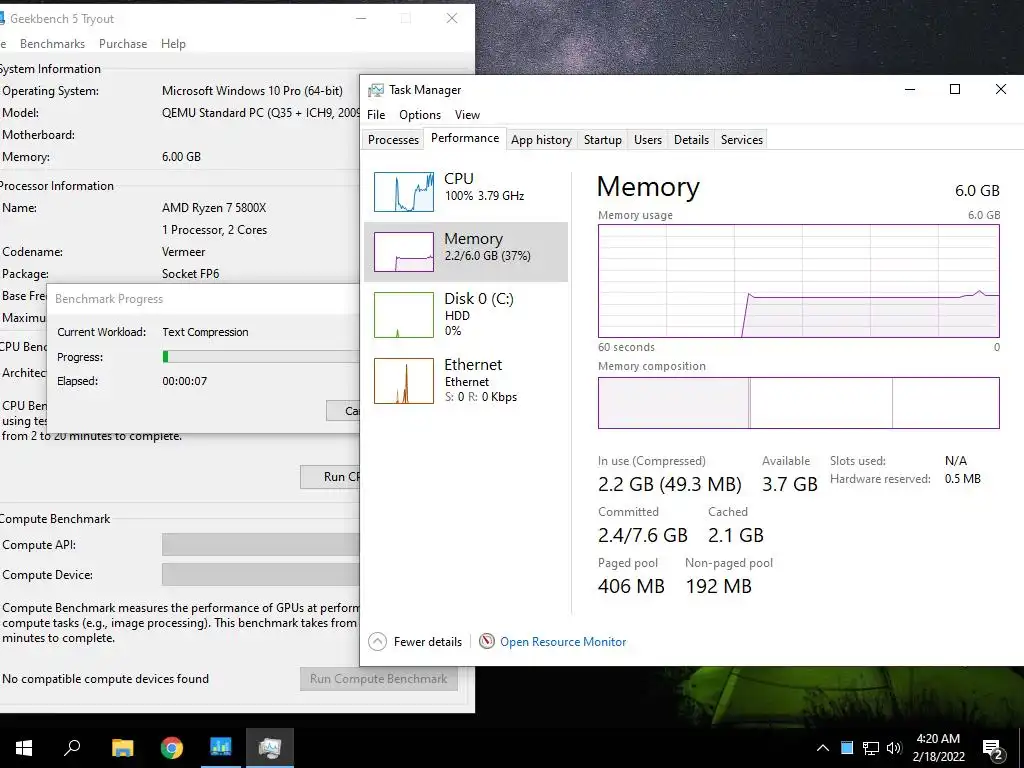Open the Task Manager File menu
This screenshot has height=768, width=1024.
376,115
